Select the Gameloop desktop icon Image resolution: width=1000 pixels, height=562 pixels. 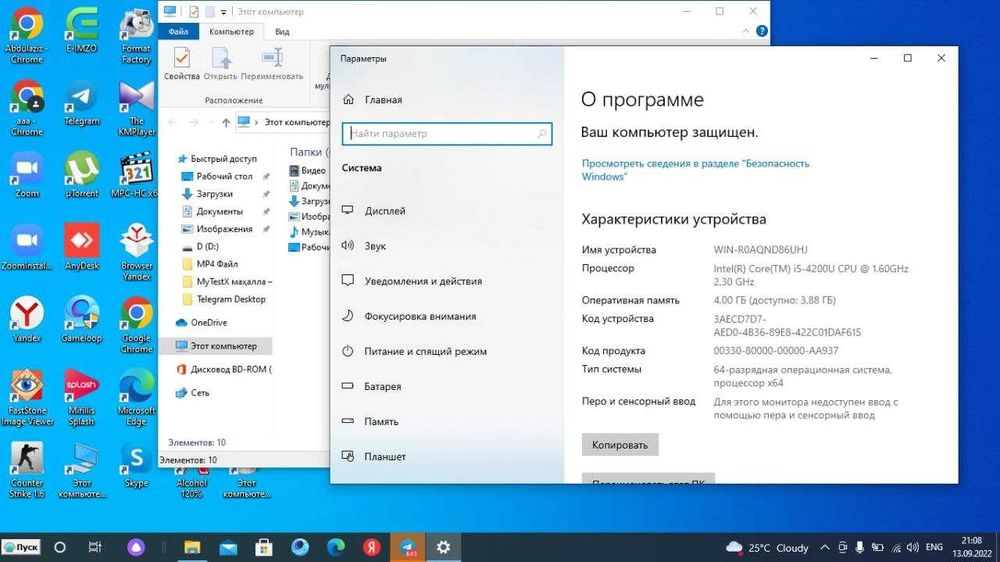click(x=82, y=320)
